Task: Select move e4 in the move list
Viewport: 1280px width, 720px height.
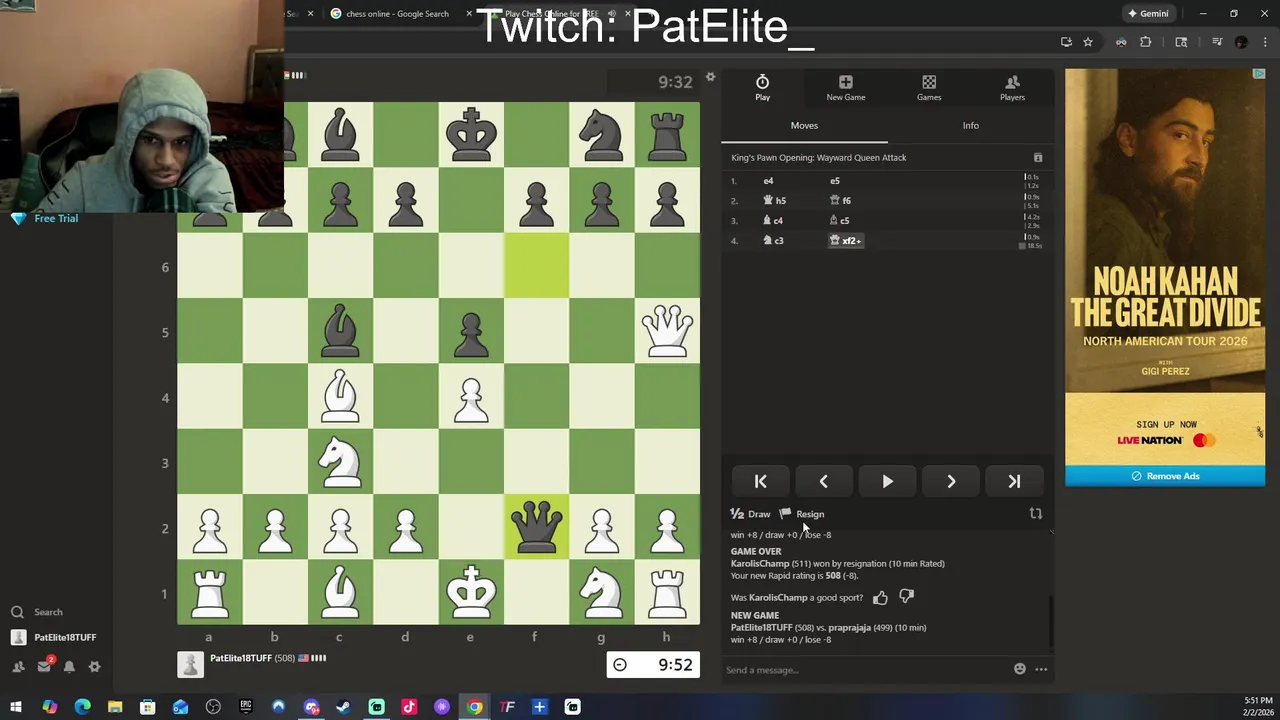Action: tap(768, 181)
